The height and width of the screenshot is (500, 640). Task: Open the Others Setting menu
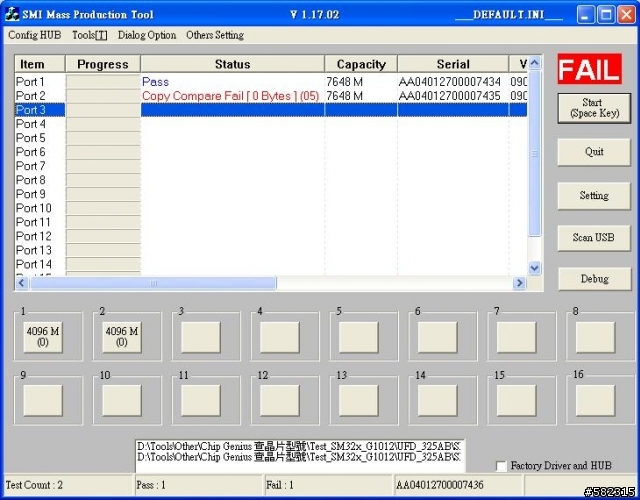(x=215, y=35)
